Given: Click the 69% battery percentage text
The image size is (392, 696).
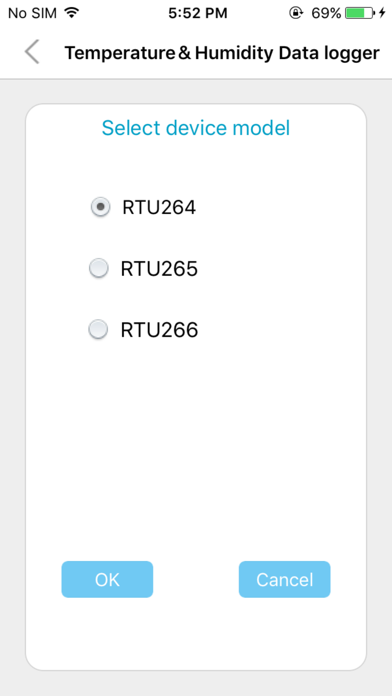Looking at the screenshot, I should [326, 13].
